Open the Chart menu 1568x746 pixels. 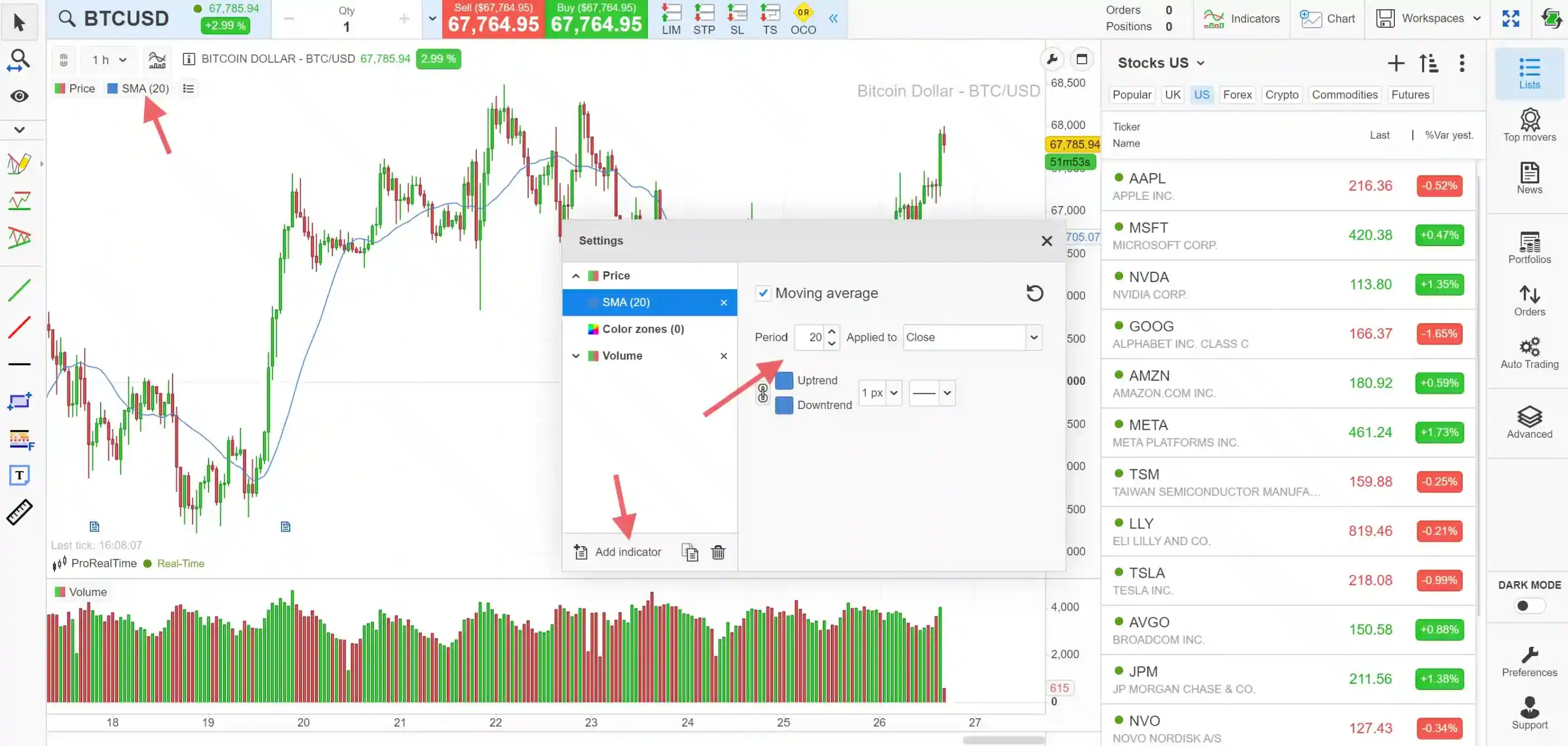point(1327,19)
